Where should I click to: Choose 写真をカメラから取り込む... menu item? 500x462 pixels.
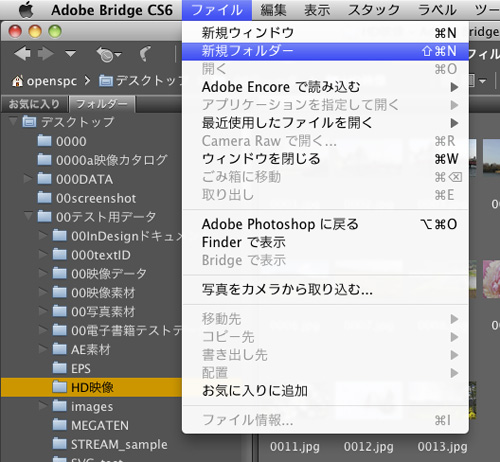[325, 290]
